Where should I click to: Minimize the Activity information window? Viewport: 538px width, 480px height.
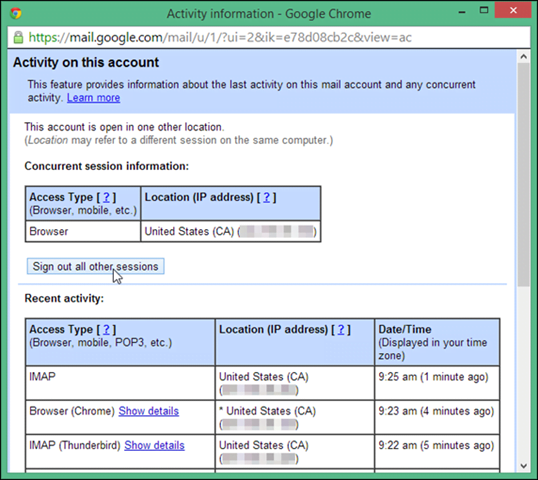pyautogui.click(x=462, y=12)
